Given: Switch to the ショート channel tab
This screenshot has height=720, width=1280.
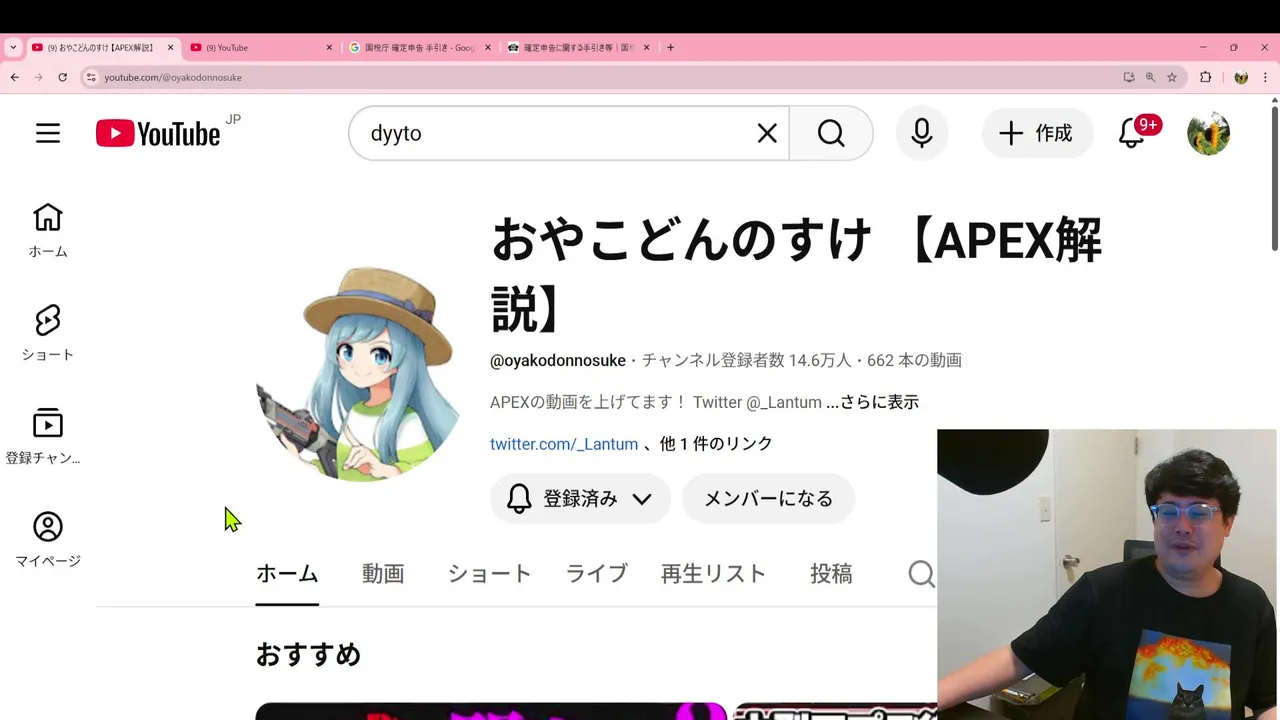Looking at the screenshot, I should click(x=489, y=574).
